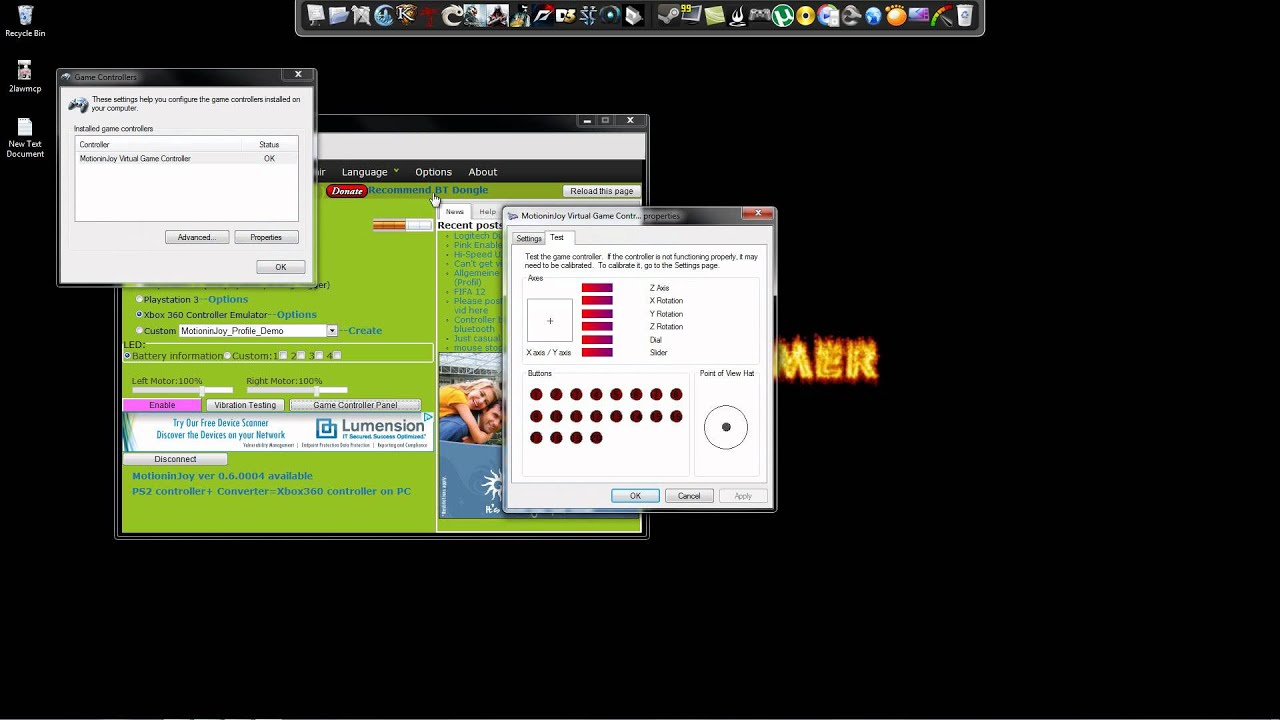The height and width of the screenshot is (720, 1280).
Task: Switch to the Help tab
Action: click(487, 212)
